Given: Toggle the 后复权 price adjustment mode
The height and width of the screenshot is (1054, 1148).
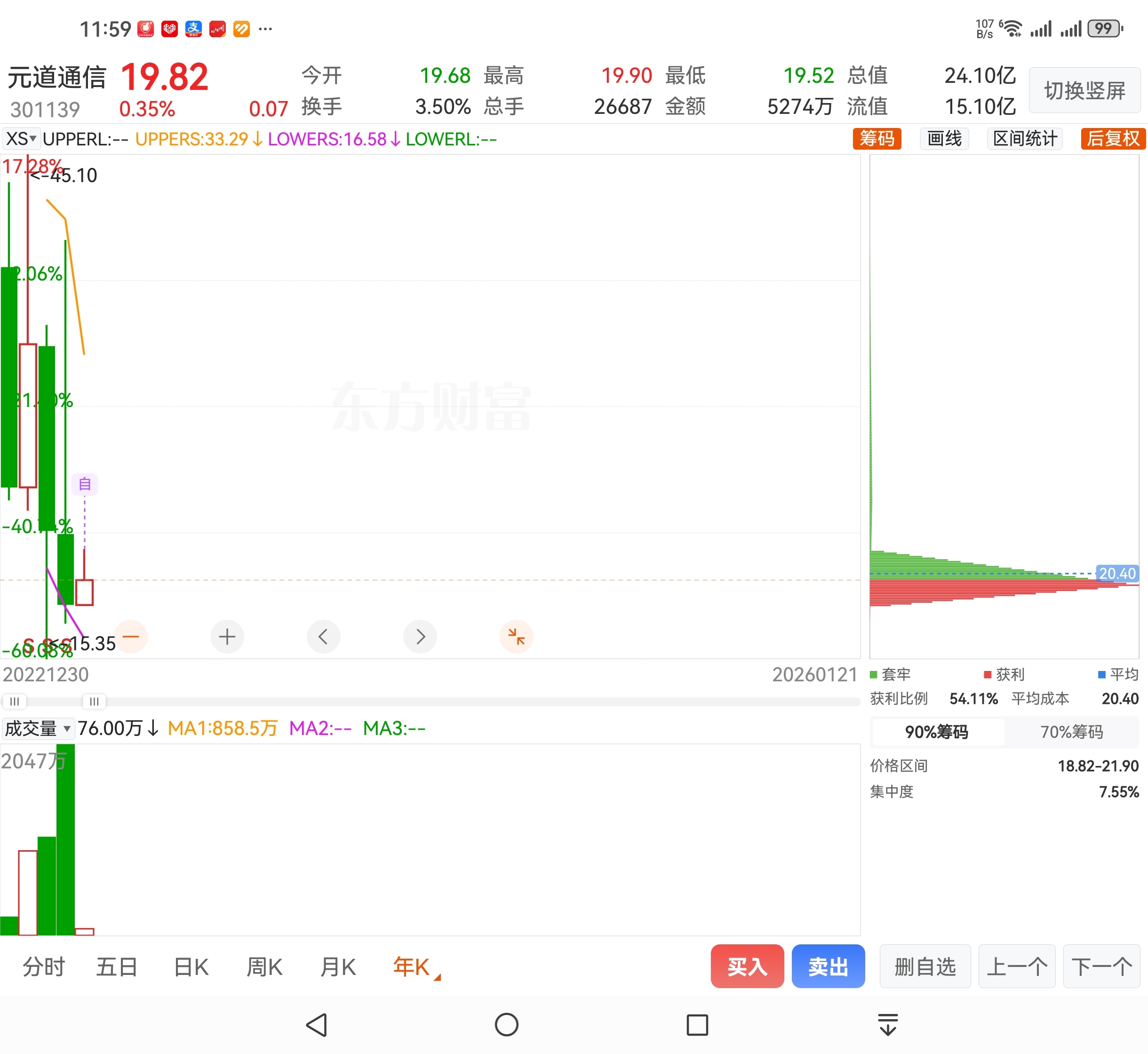Looking at the screenshot, I should pyautogui.click(x=1113, y=139).
